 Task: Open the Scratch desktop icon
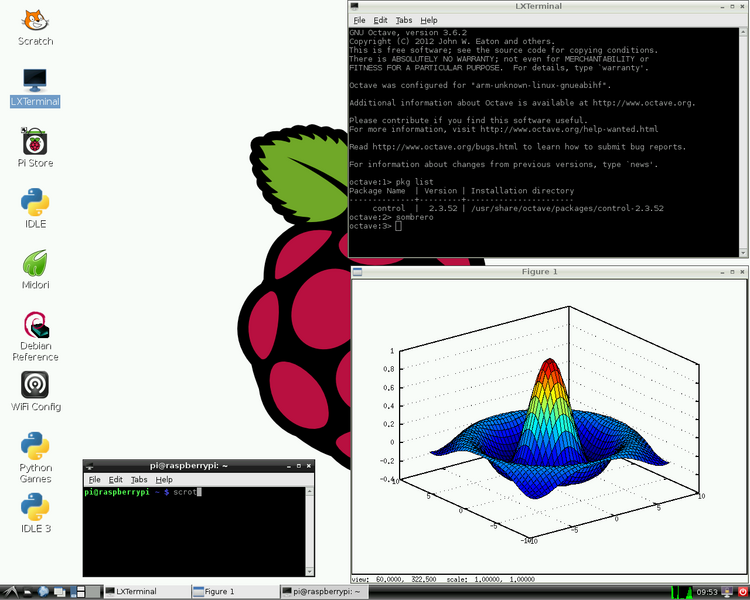coord(35,27)
